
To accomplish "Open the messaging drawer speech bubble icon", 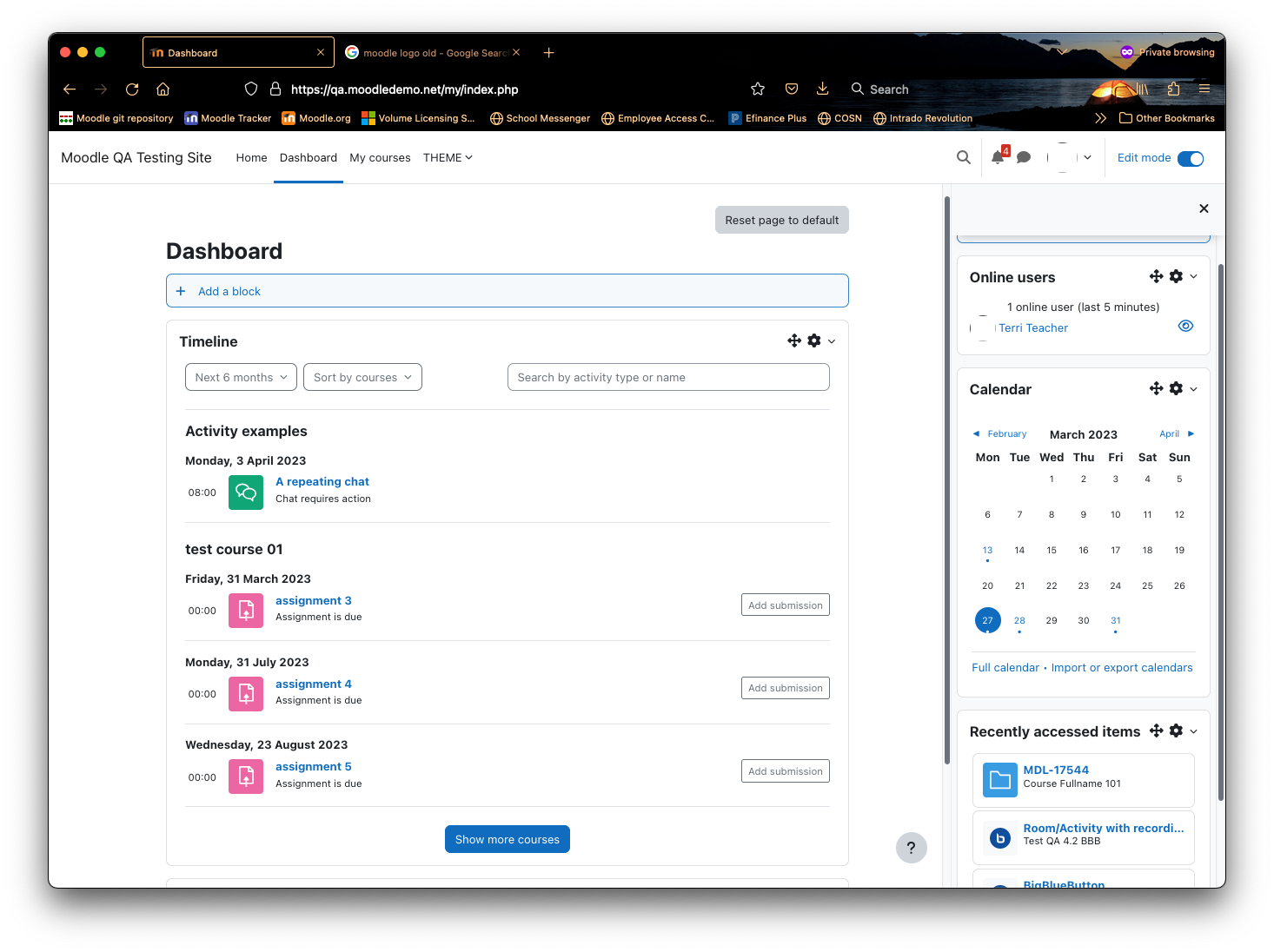I will (x=1024, y=157).
